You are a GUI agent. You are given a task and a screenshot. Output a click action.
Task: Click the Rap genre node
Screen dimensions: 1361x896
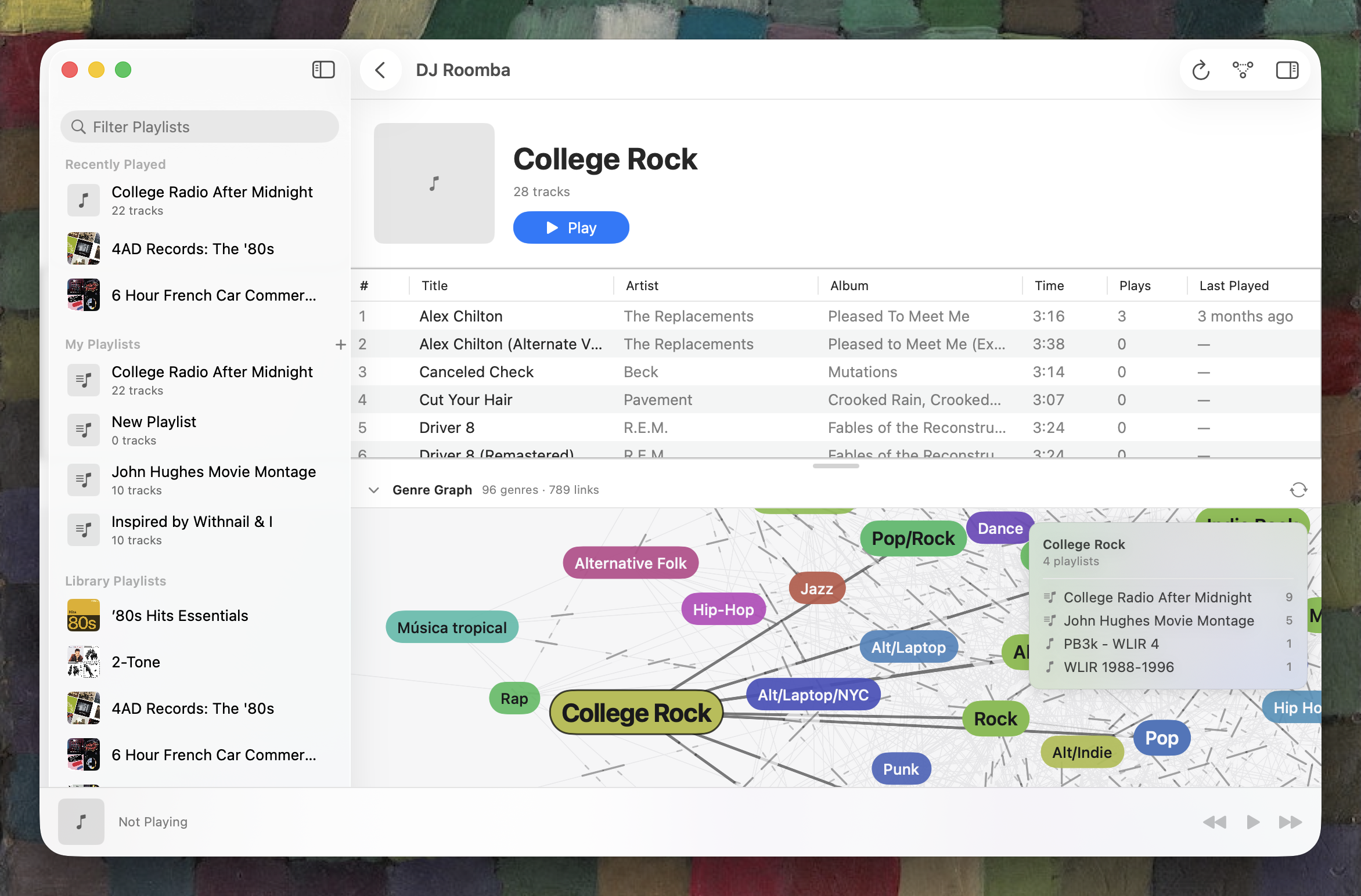click(514, 698)
